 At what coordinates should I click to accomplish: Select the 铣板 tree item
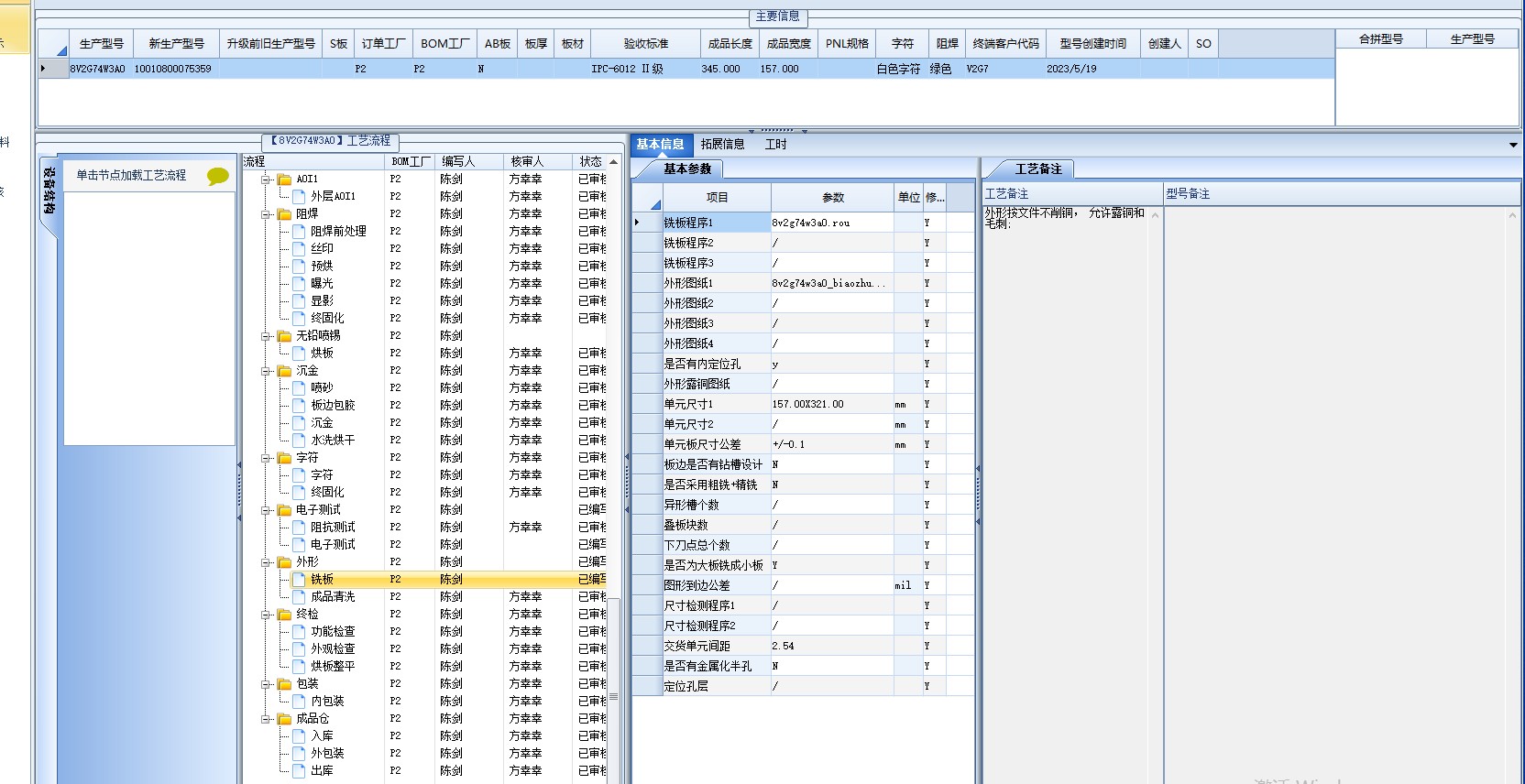click(322, 579)
